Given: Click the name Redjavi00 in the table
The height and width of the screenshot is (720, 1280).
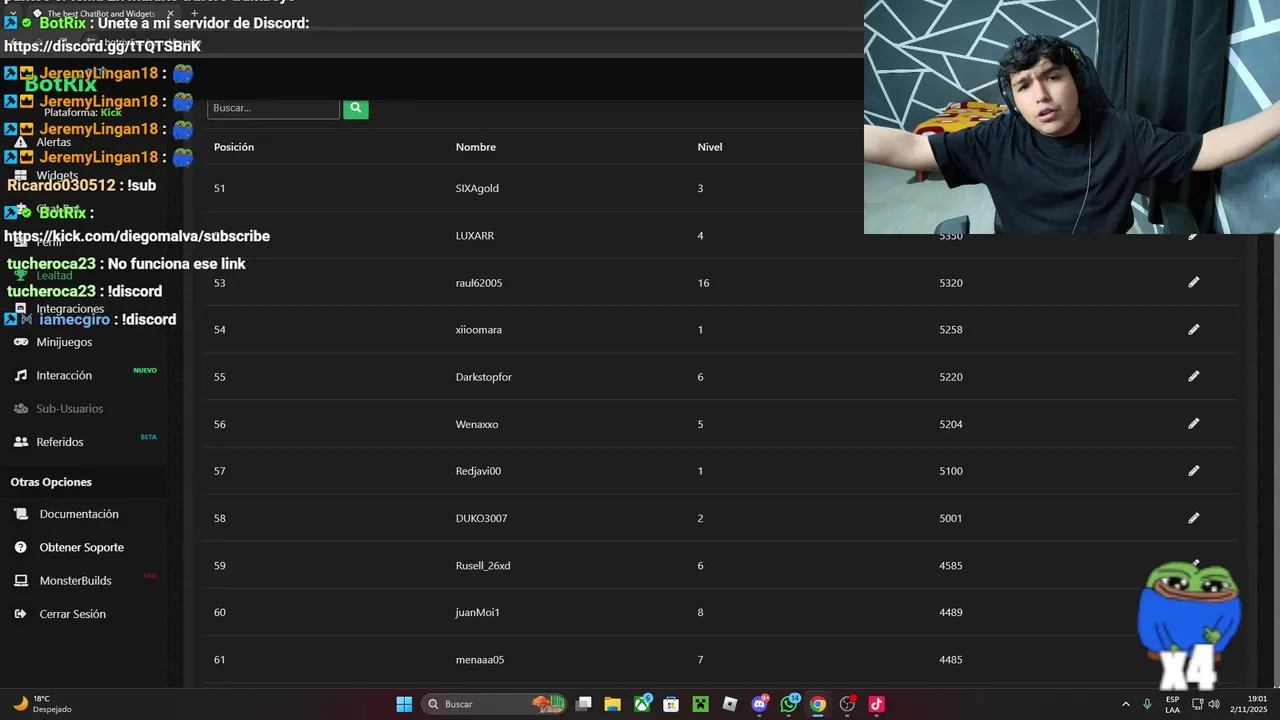Looking at the screenshot, I should pyautogui.click(x=478, y=471).
